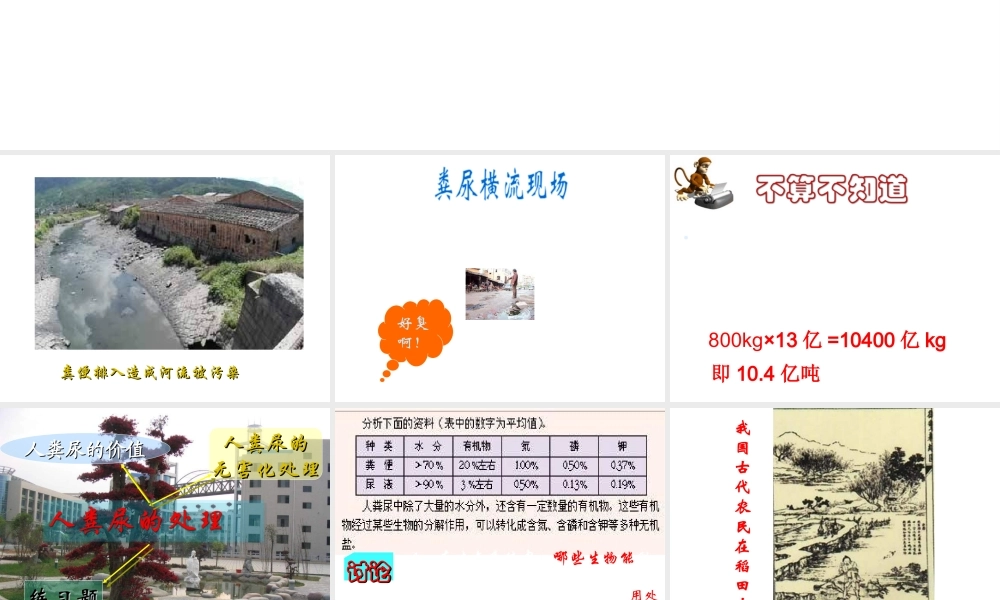Select the small street scene photo
This screenshot has width=1000, height=600.
tap(499, 294)
